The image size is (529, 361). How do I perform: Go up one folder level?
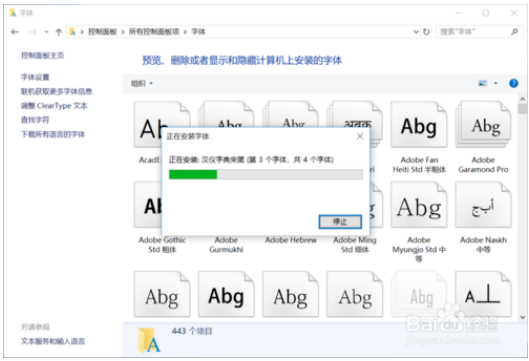(59, 32)
